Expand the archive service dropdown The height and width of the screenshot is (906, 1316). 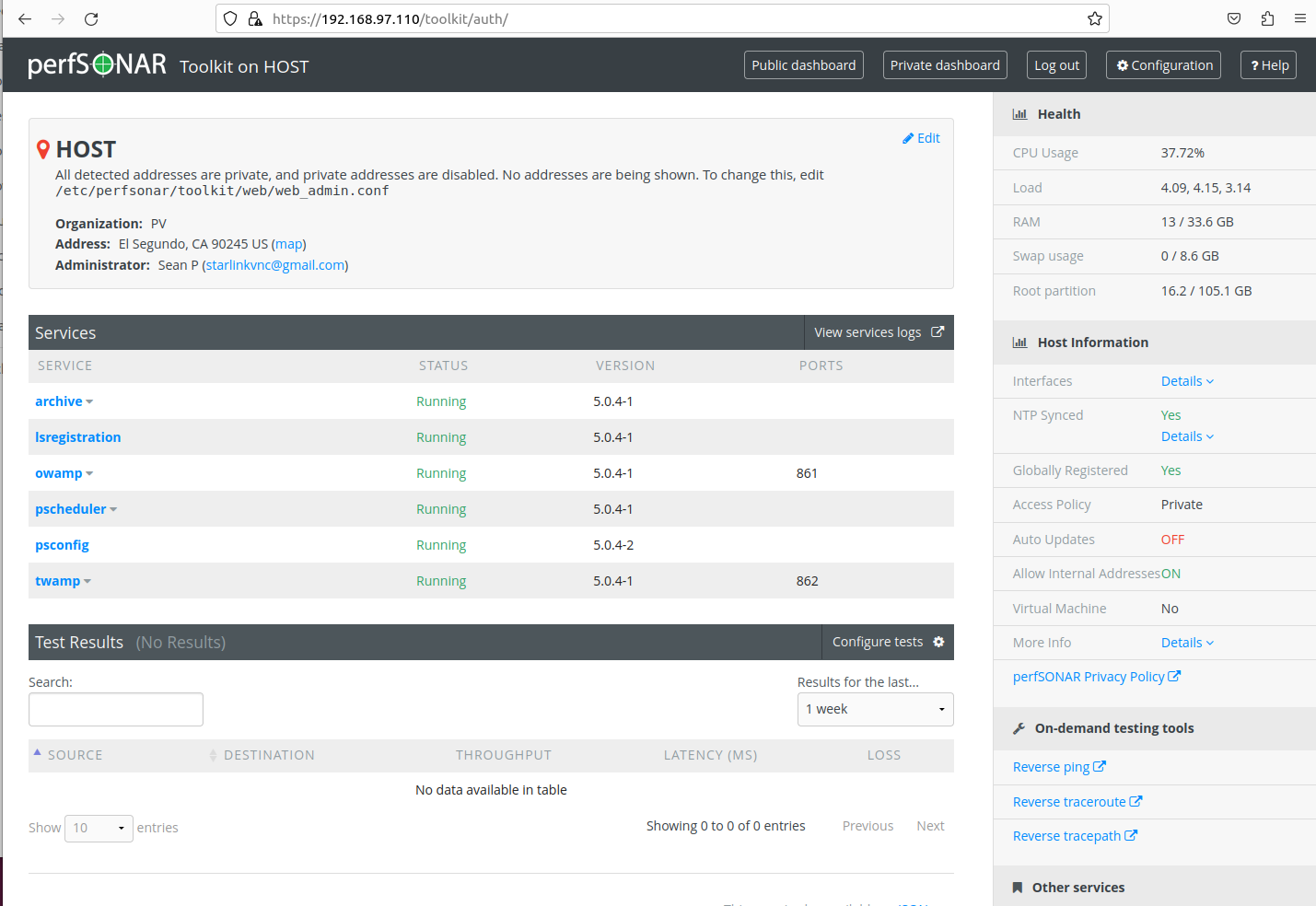coord(89,401)
